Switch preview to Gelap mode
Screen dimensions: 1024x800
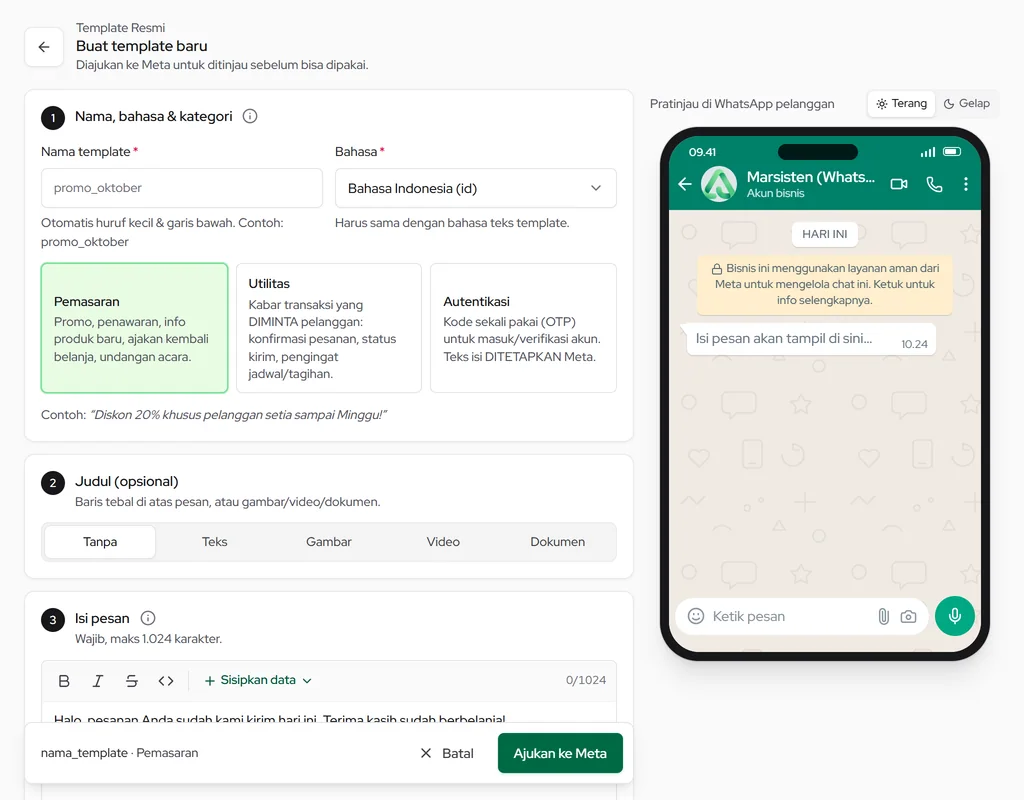[967, 103]
